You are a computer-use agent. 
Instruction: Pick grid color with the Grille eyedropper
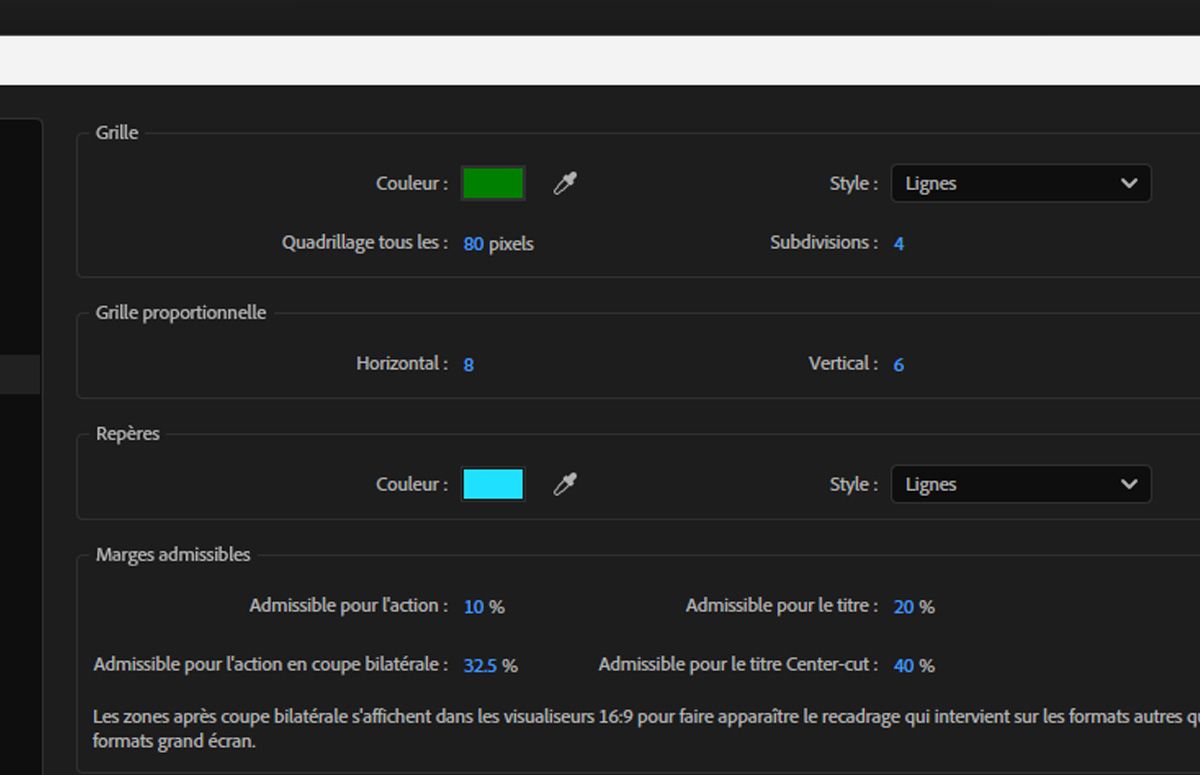565,184
